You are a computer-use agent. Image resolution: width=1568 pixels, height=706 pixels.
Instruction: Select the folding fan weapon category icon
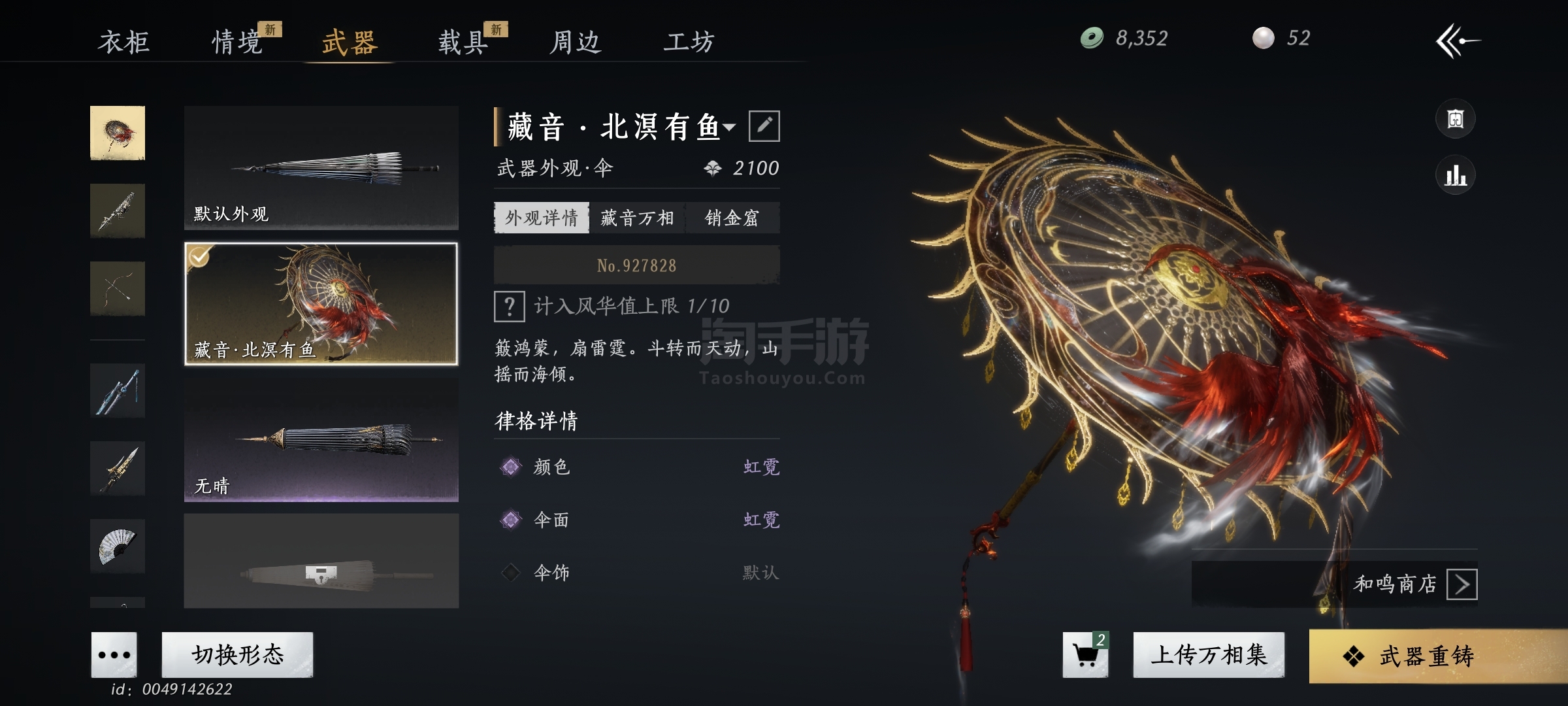118,546
